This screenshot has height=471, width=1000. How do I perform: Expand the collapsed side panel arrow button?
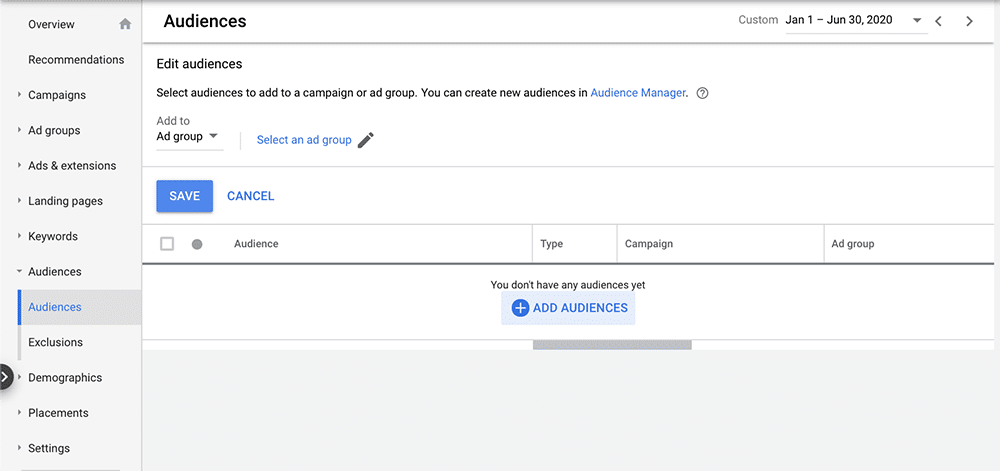(x=6, y=377)
